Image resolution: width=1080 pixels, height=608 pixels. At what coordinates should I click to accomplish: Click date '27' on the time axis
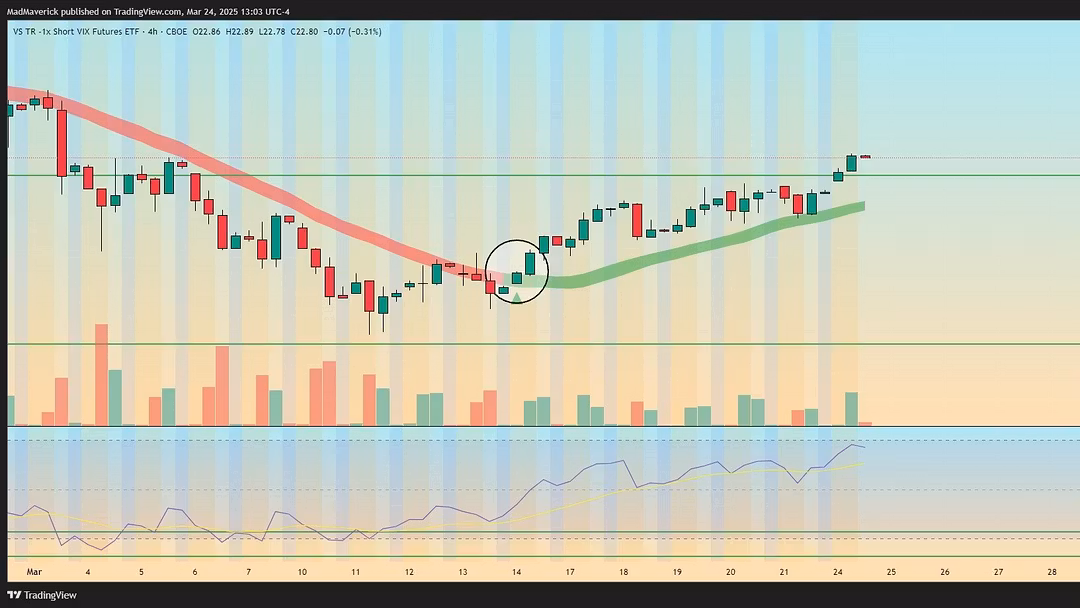(x=998, y=572)
